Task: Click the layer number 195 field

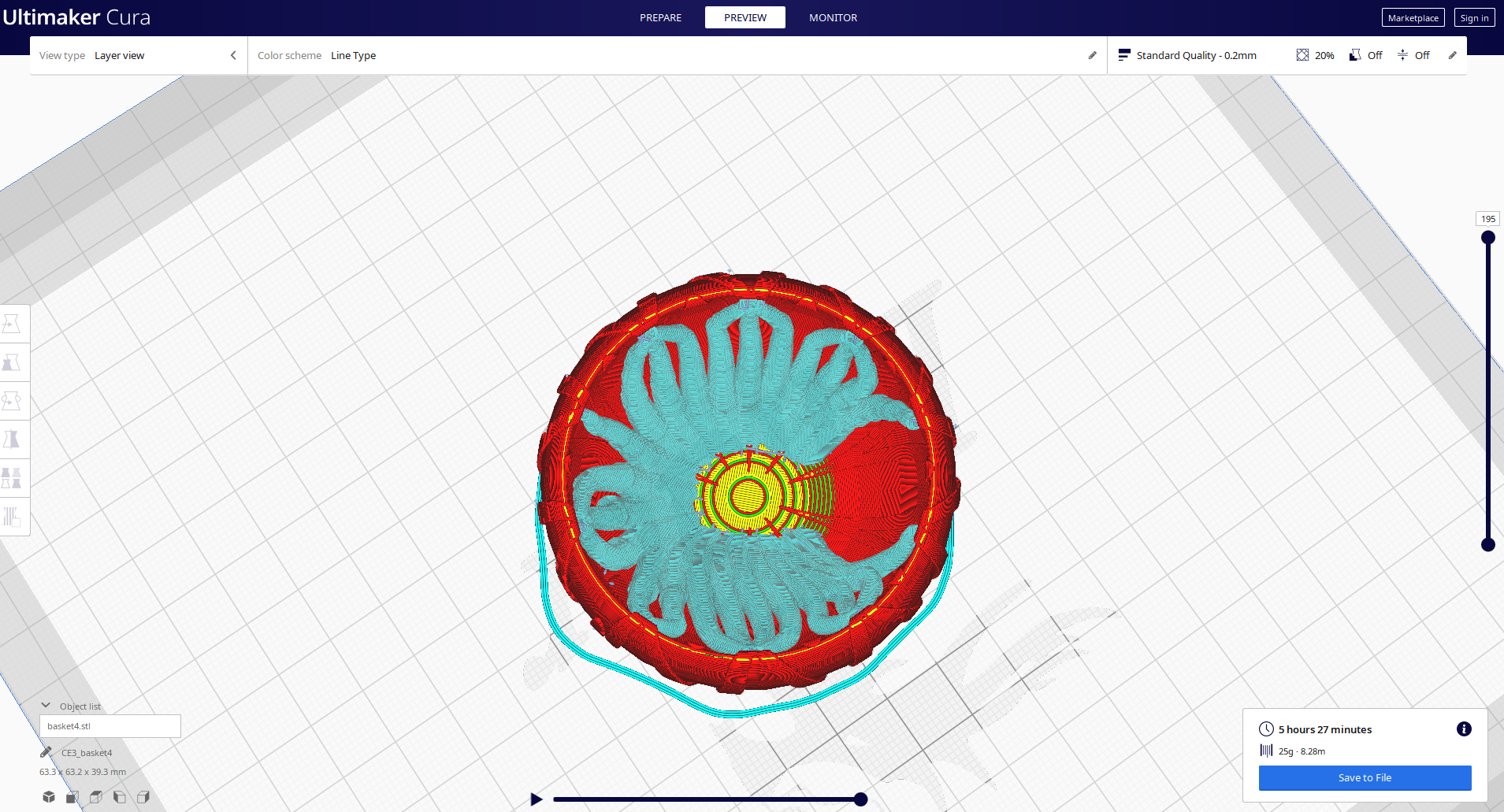Action: pyautogui.click(x=1487, y=219)
